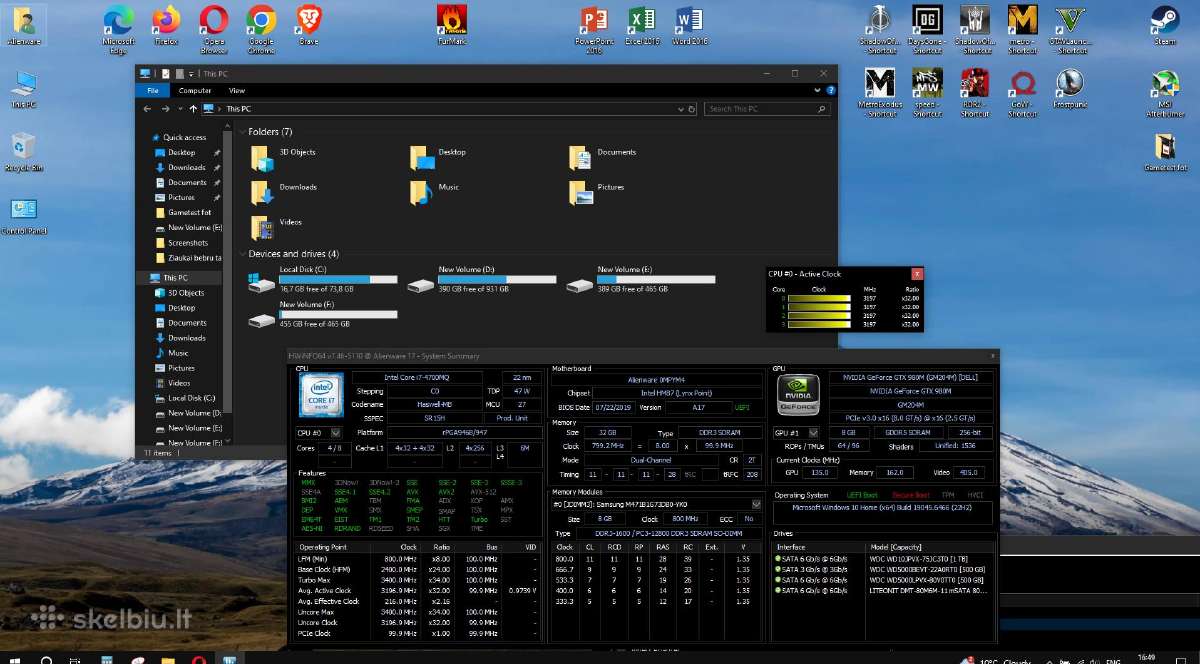Open New Volume (F:) drive tile
This screenshot has height=664, width=1200.
pyautogui.click(x=323, y=314)
